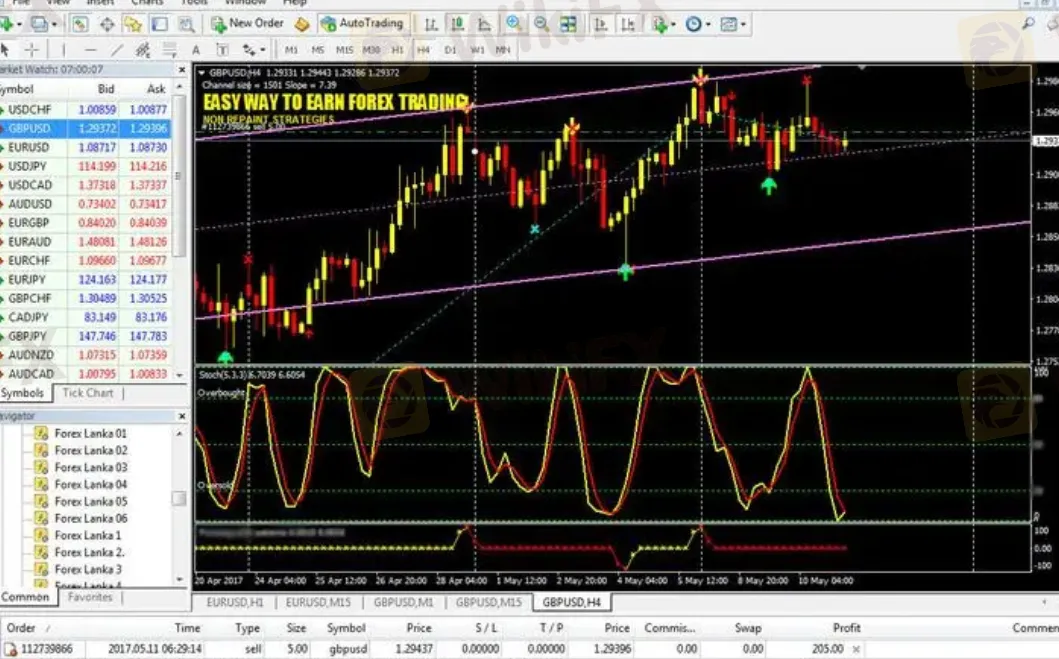Select the Text Label tool

point(222,50)
